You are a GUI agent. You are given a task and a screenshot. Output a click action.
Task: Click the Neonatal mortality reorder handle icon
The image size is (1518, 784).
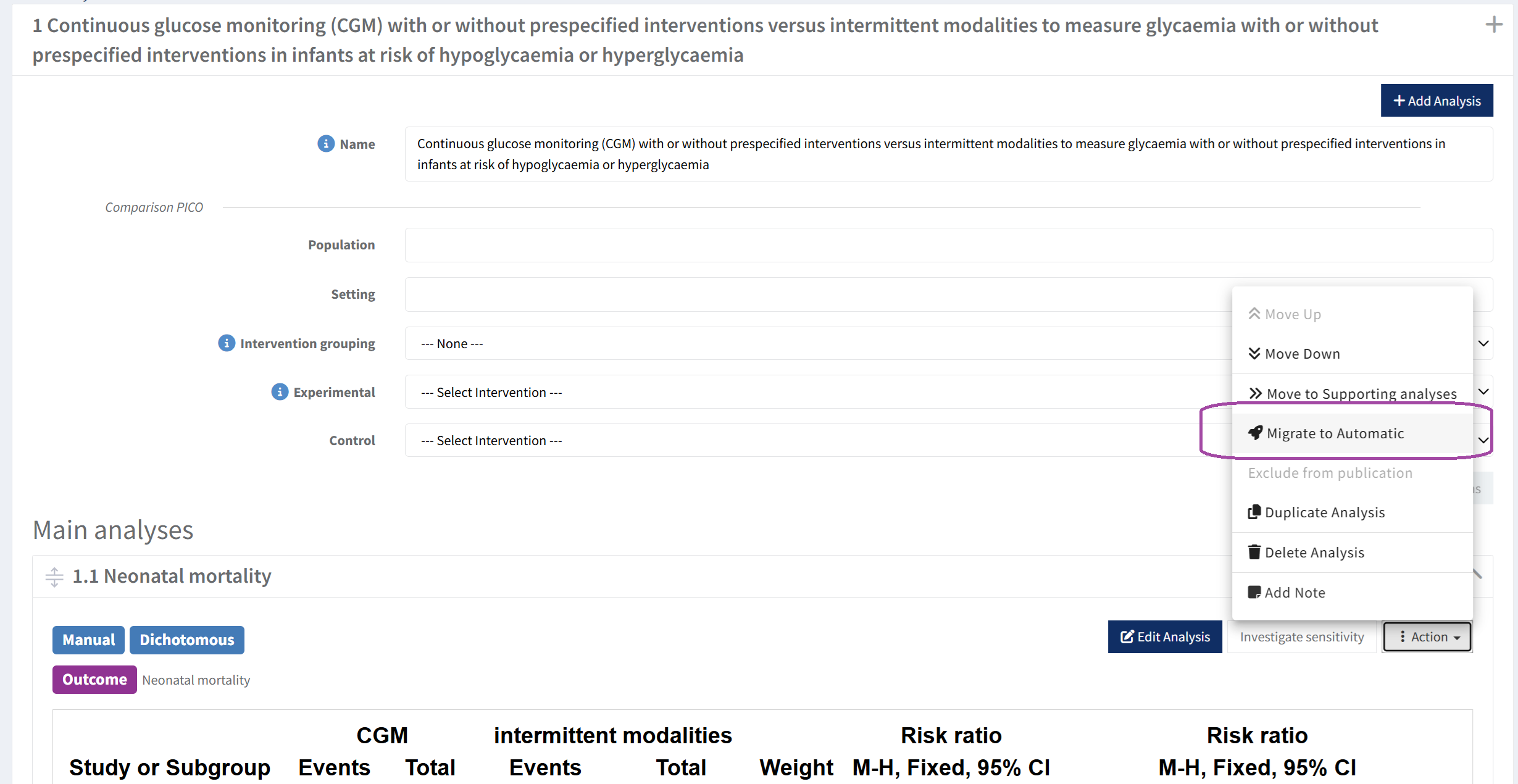(x=54, y=577)
